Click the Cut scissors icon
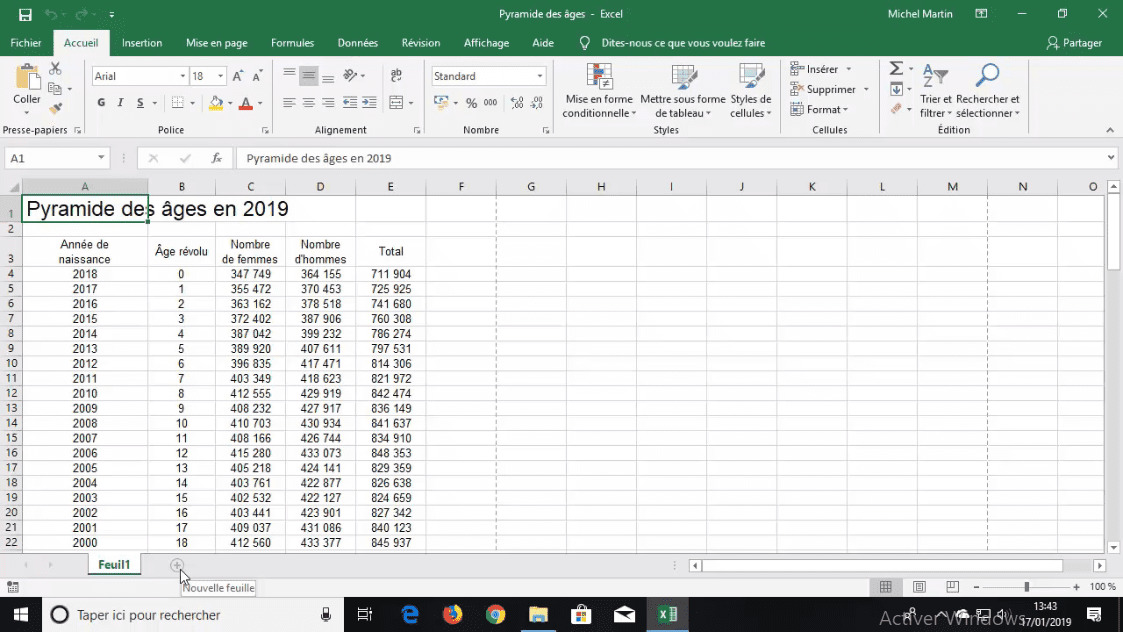This screenshot has height=632, width=1123. pos(55,69)
